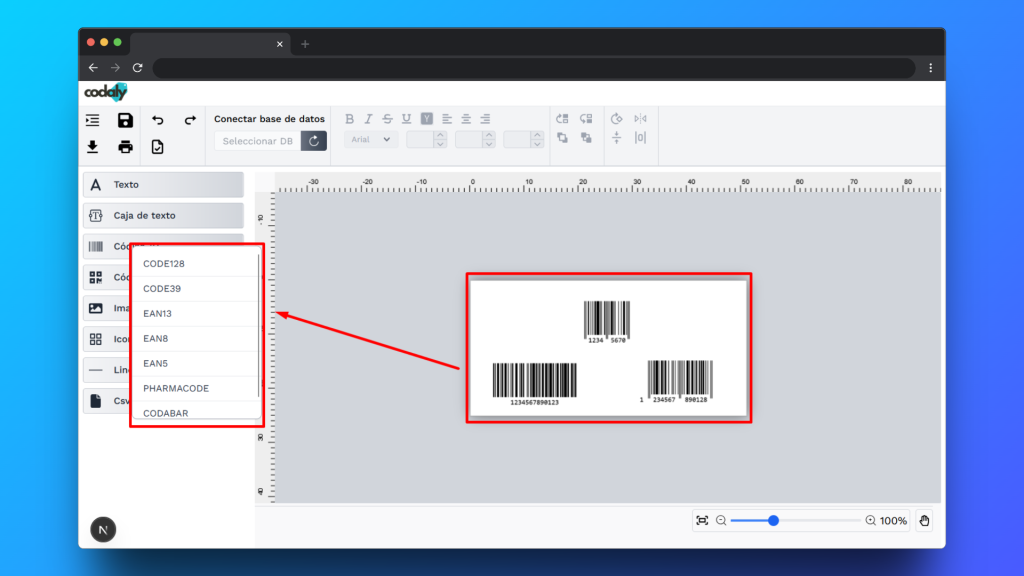Click the first numeric stepper field after Arial
Image resolution: width=1024 pixels, height=576 pixels.
pos(426,139)
